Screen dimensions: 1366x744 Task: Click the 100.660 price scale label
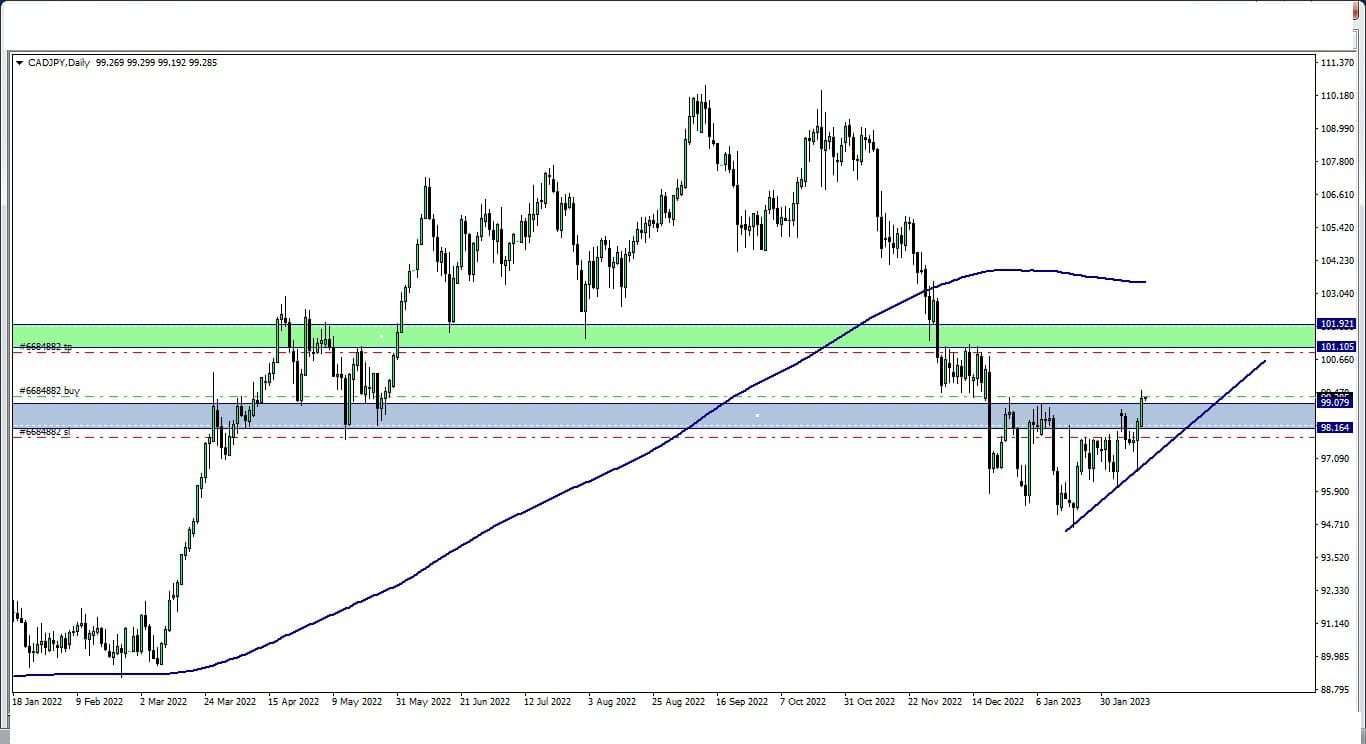[1337, 360]
